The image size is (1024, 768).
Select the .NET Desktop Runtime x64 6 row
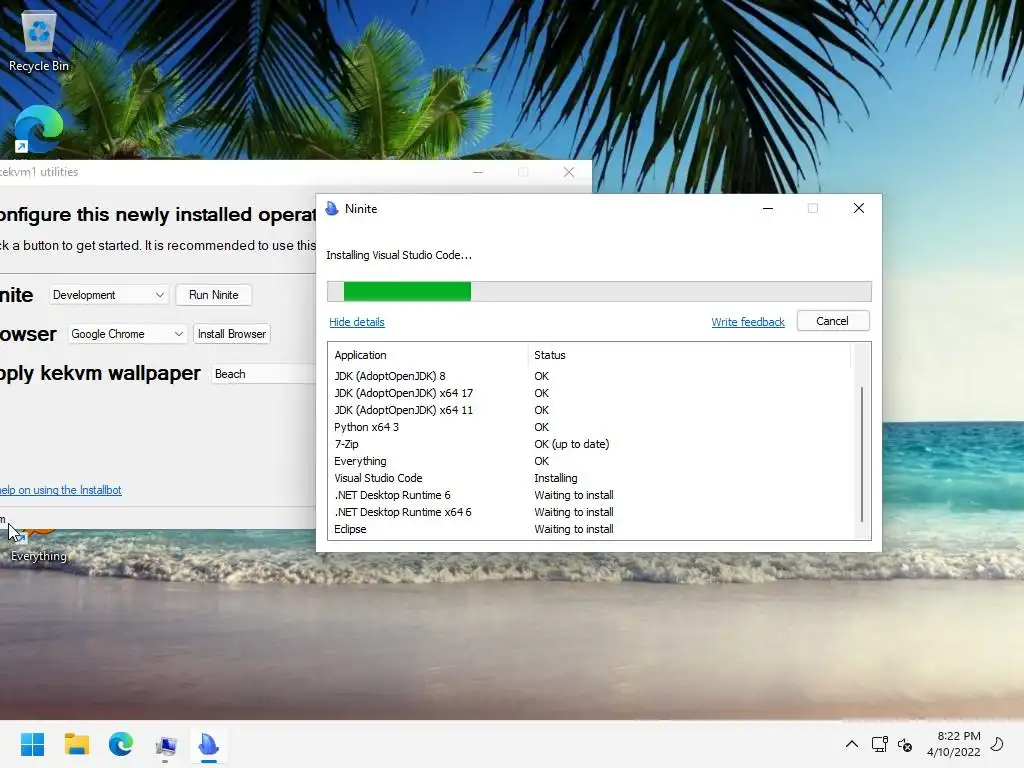point(590,512)
